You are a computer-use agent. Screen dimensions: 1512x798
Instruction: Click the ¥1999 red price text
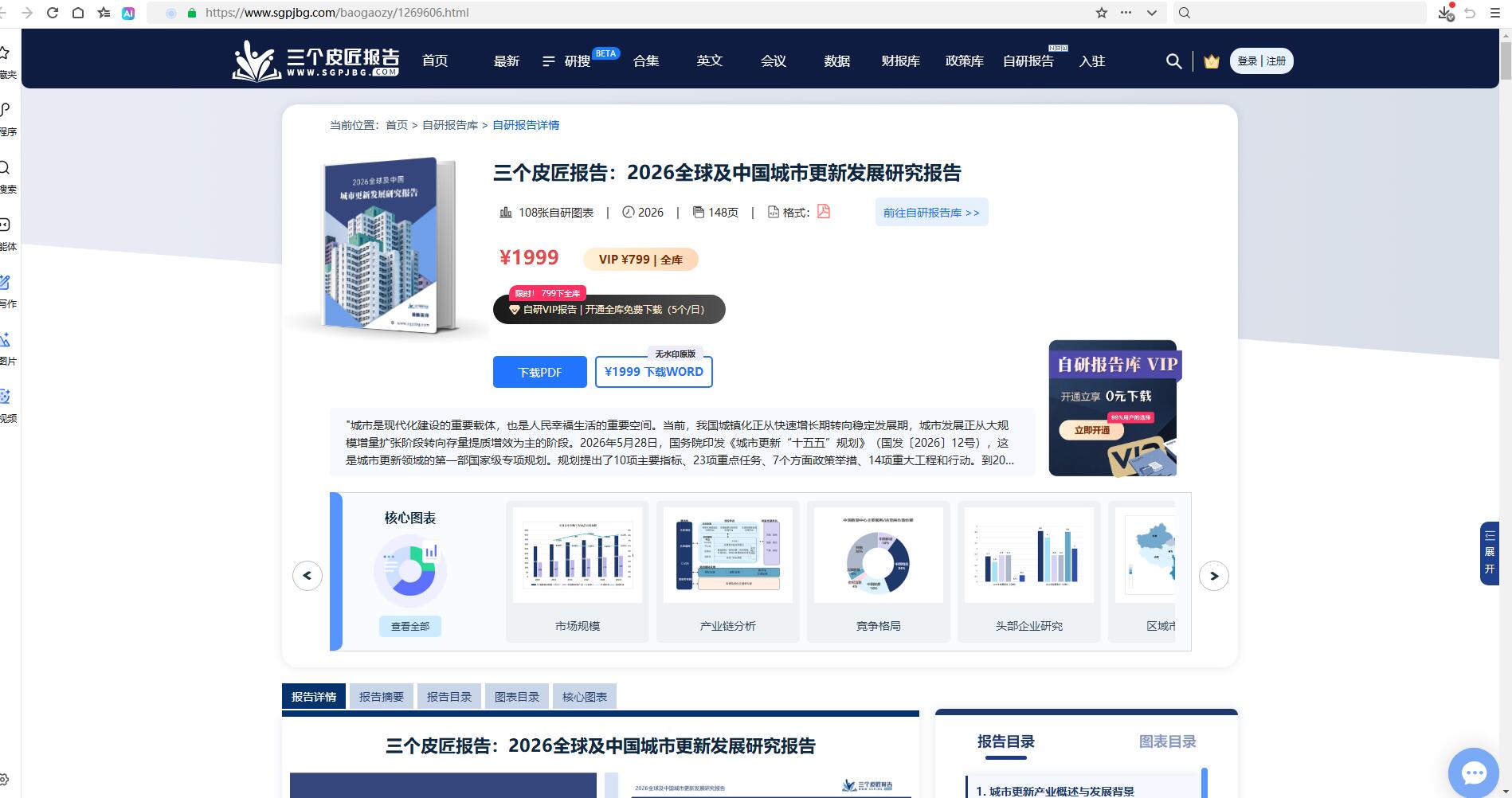(x=529, y=258)
